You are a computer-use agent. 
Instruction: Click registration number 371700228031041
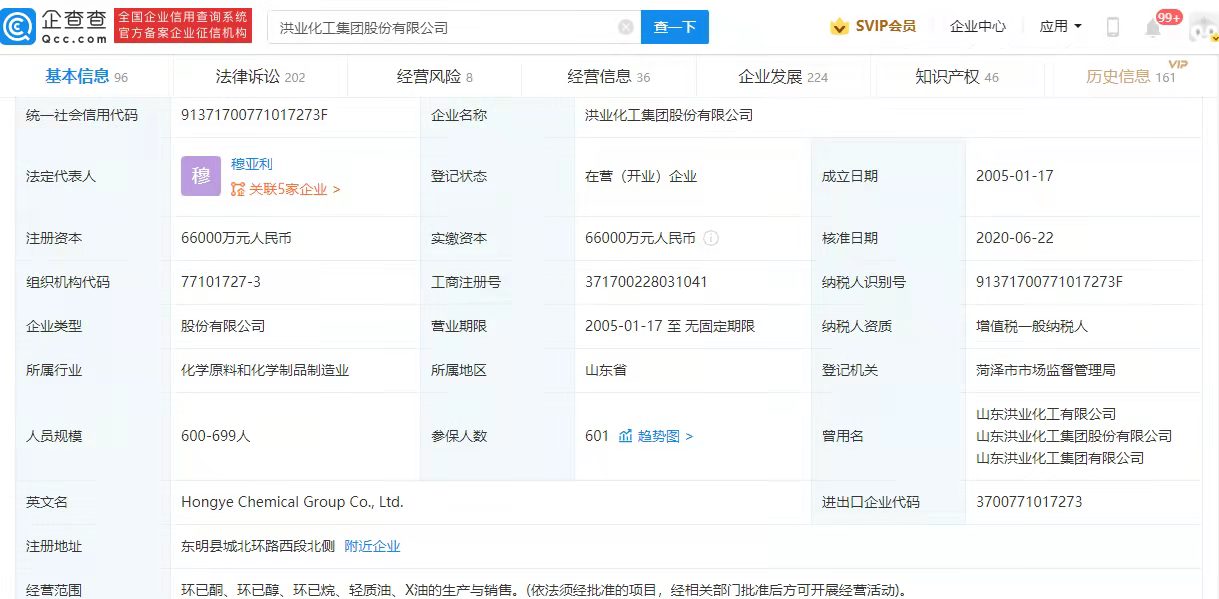(x=646, y=282)
